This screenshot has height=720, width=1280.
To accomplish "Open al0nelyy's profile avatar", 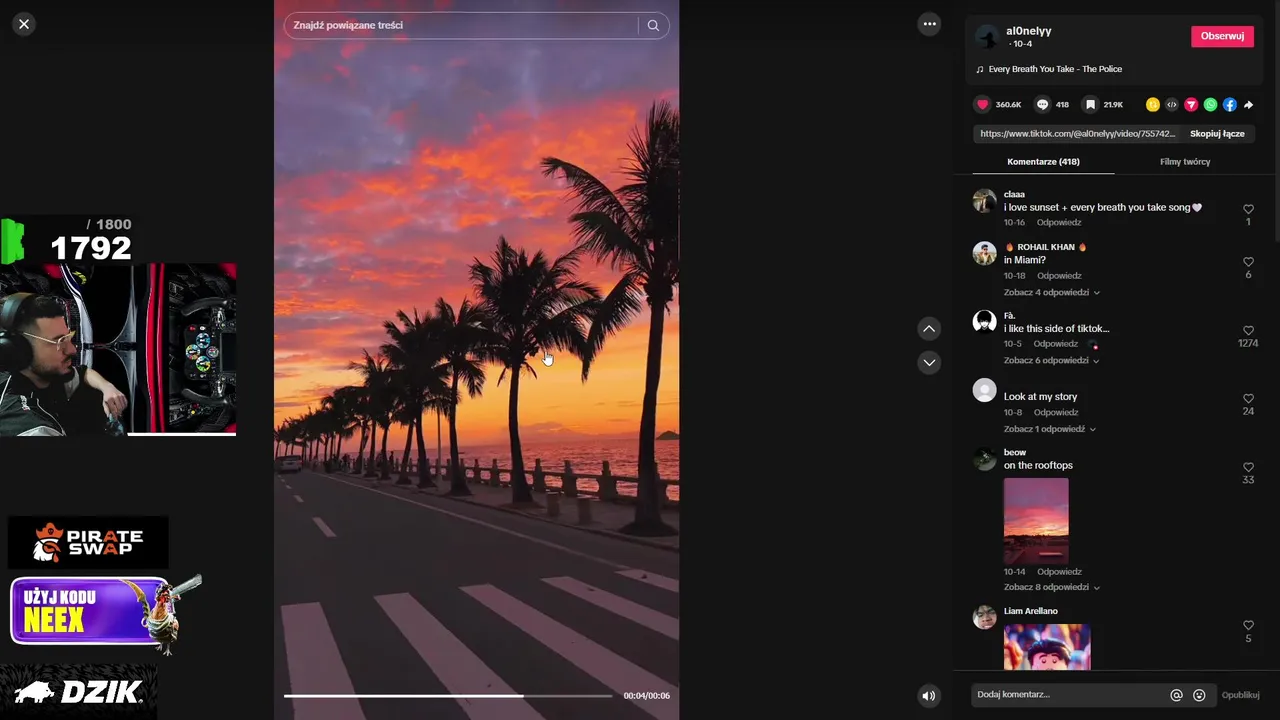I will point(988,37).
